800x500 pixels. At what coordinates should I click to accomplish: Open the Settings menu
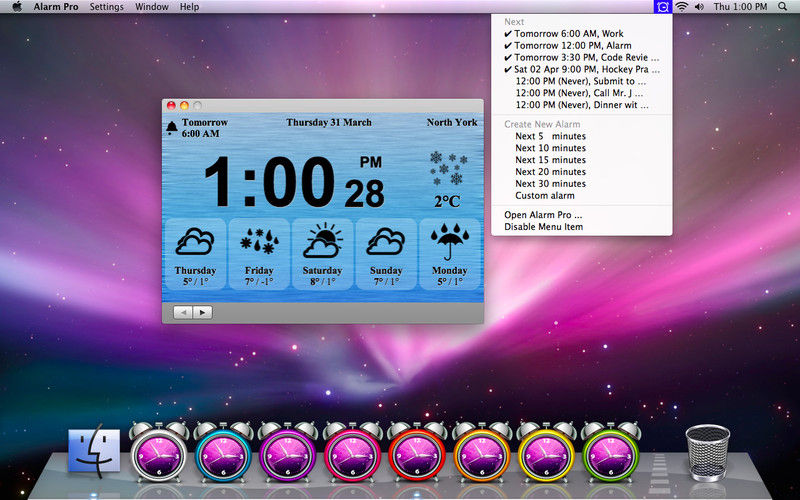coord(107,7)
